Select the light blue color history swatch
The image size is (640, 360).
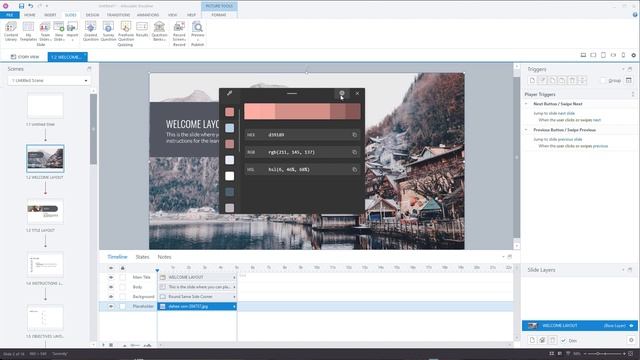(230, 128)
